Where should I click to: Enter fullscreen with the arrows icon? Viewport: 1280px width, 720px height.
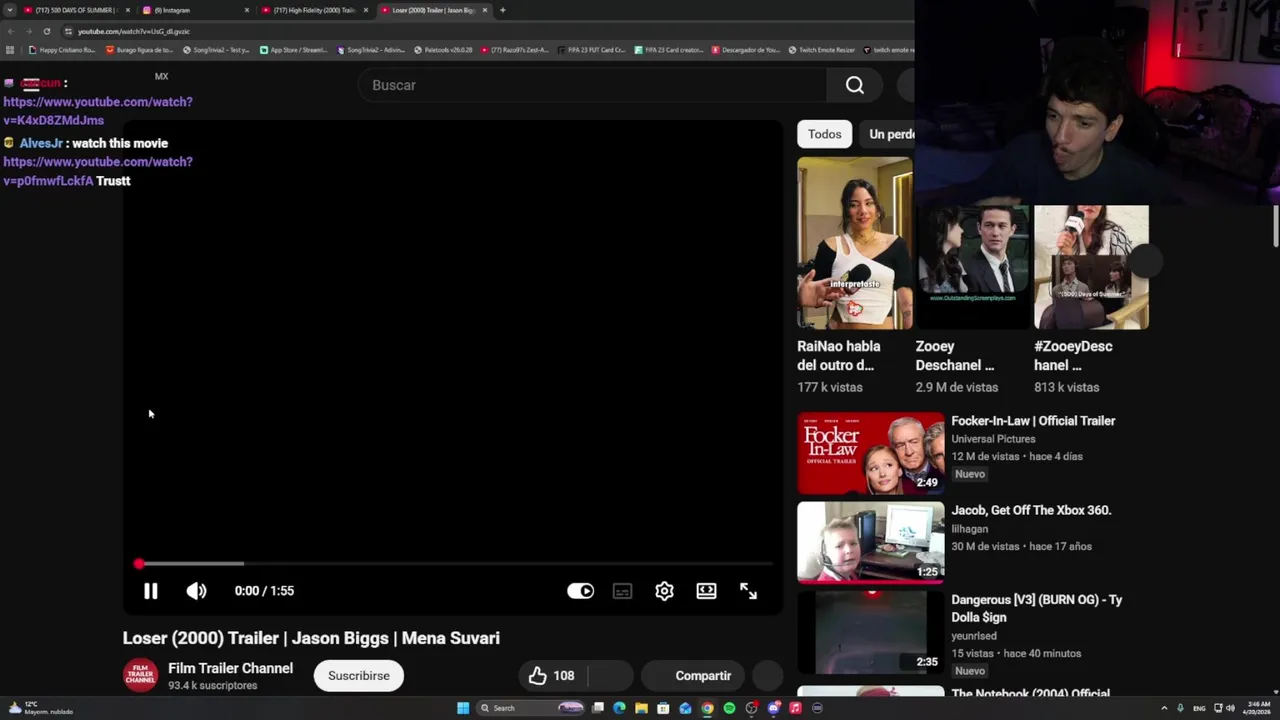[748, 591]
